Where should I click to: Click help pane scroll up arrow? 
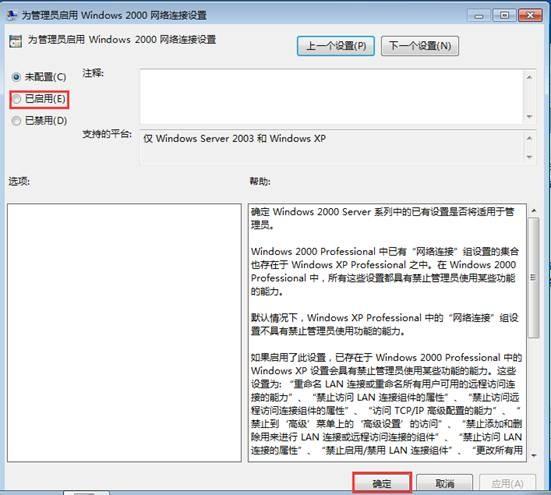pos(534,210)
